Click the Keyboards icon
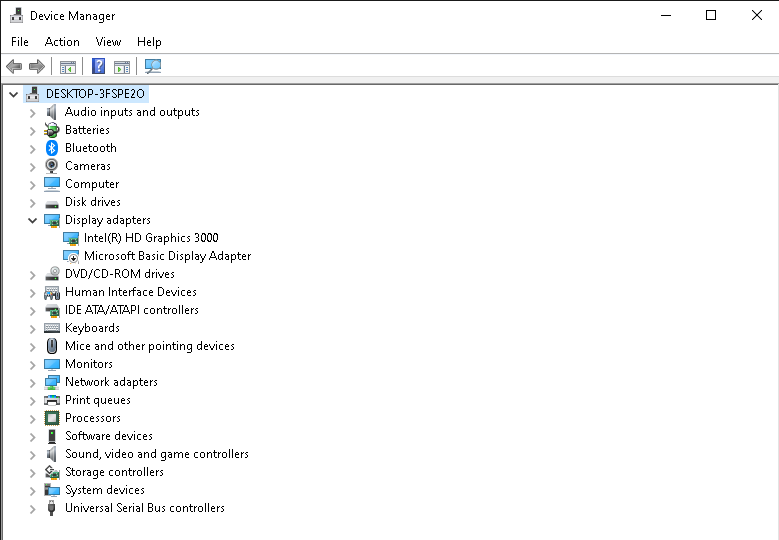This screenshot has height=540, width=779. click(52, 328)
